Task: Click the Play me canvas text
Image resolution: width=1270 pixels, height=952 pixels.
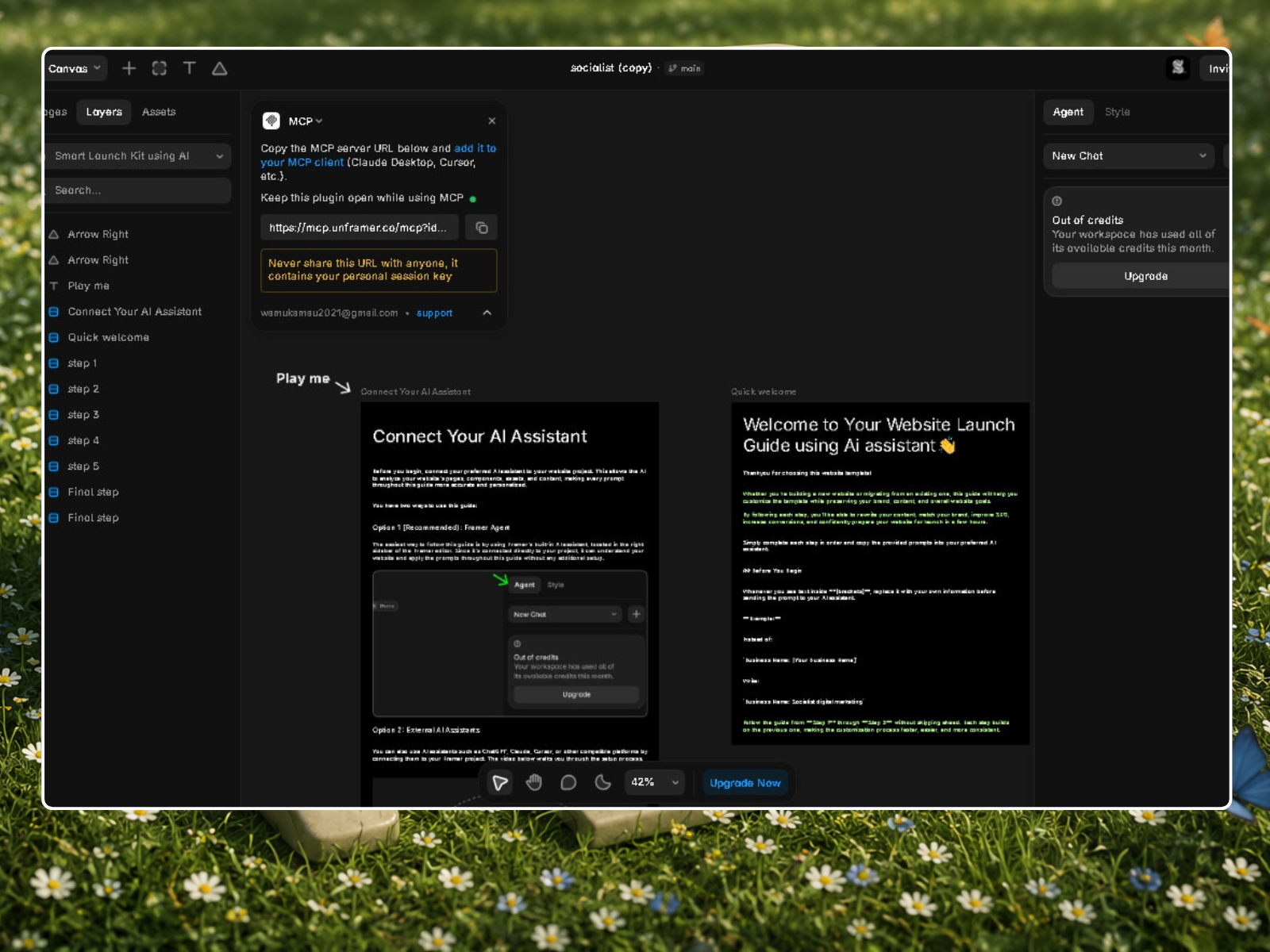Action: point(303,378)
